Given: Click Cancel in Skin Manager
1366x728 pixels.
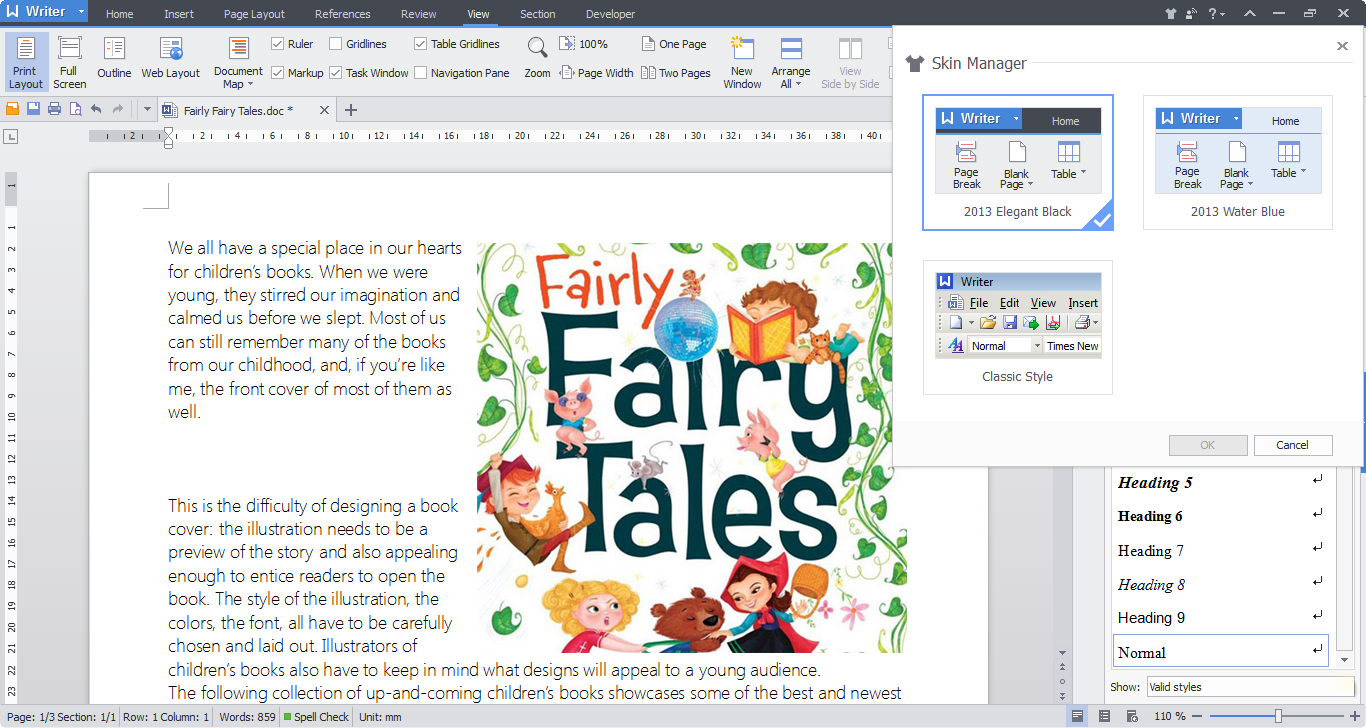Looking at the screenshot, I should (x=1292, y=445).
